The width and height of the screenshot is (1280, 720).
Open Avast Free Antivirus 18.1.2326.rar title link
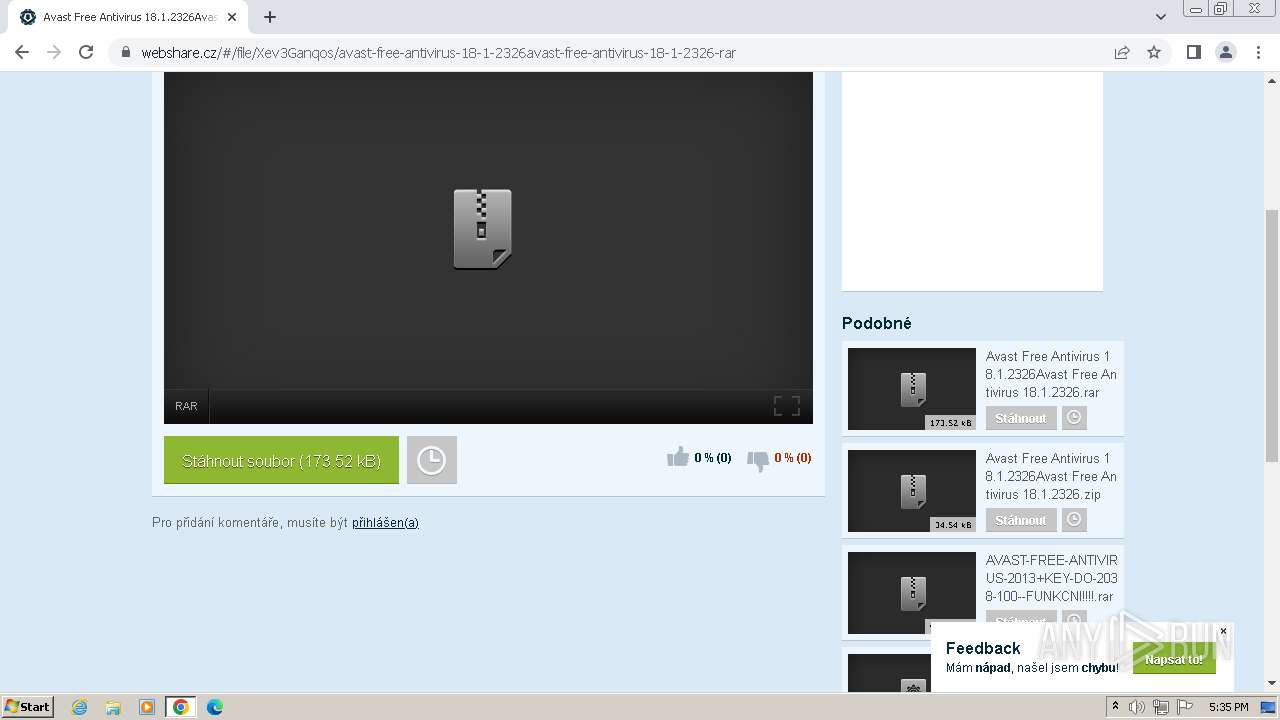click(1051, 374)
